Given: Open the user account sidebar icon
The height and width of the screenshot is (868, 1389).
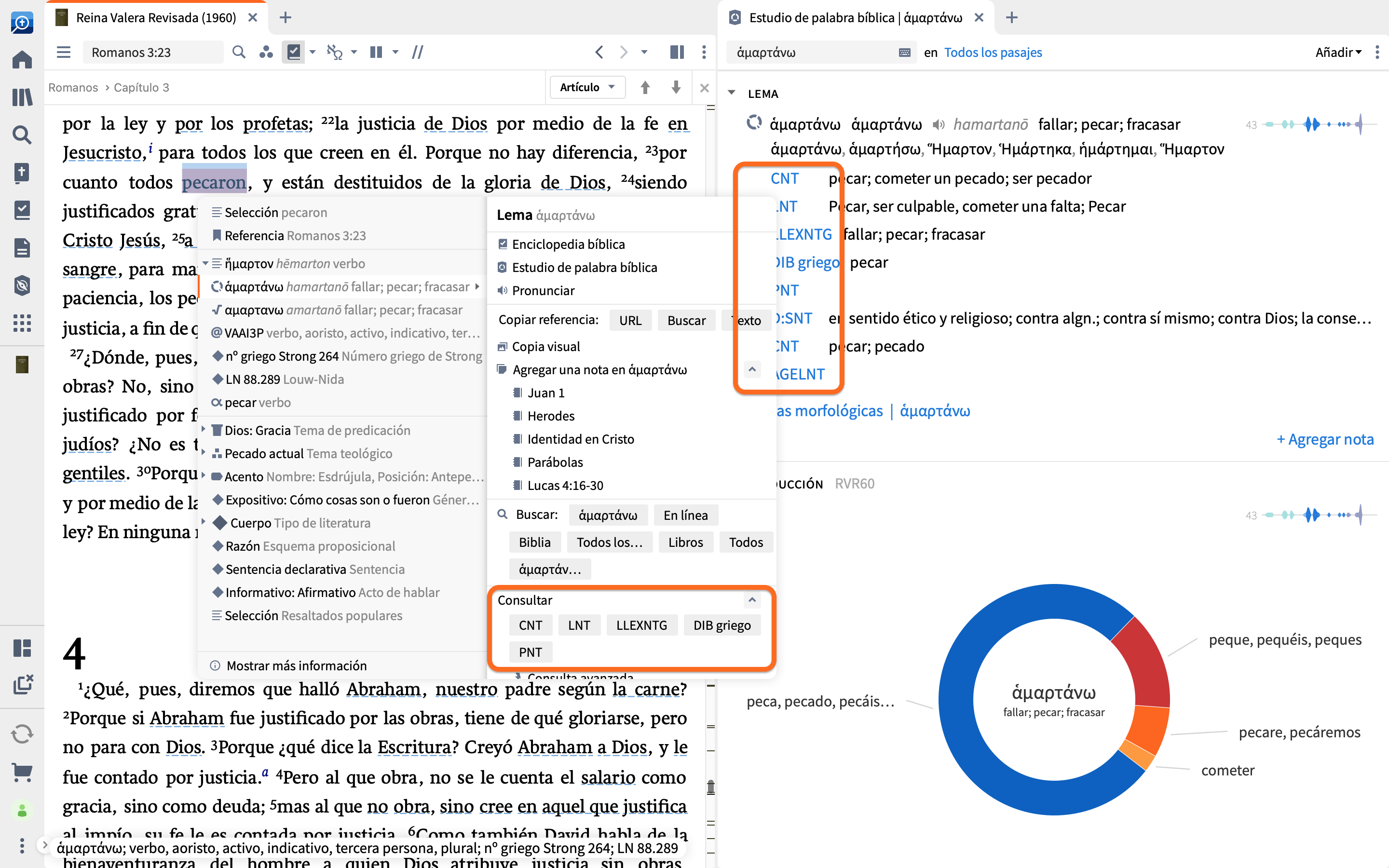Looking at the screenshot, I should click(x=22, y=810).
